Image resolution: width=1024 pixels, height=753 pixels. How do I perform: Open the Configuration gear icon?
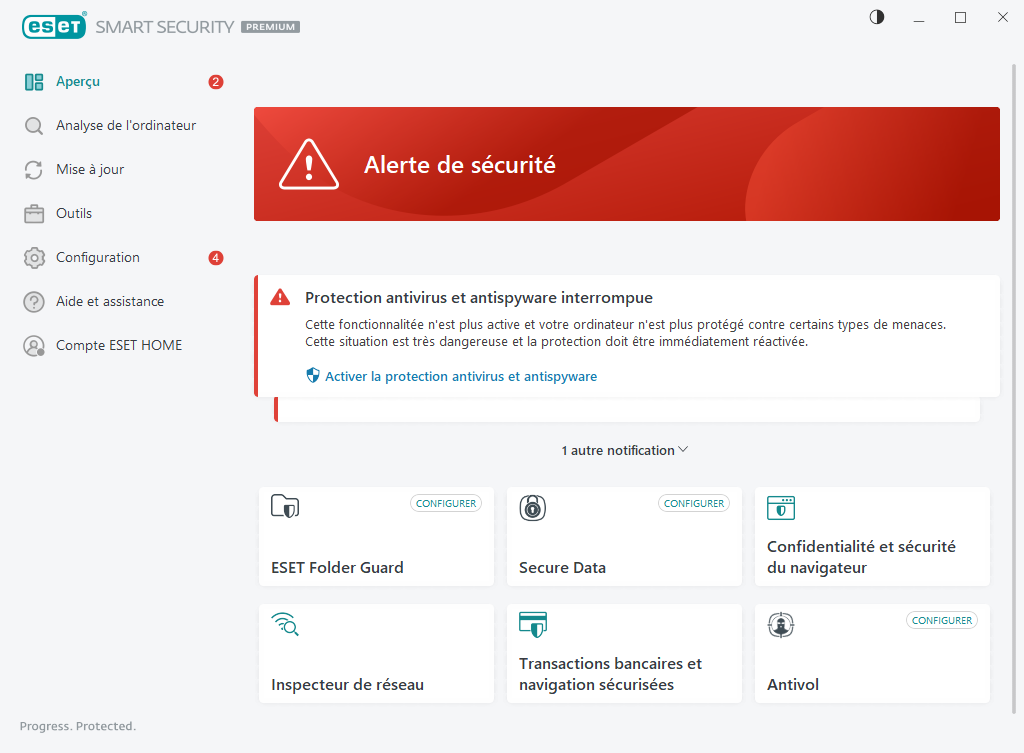click(x=31, y=257)
